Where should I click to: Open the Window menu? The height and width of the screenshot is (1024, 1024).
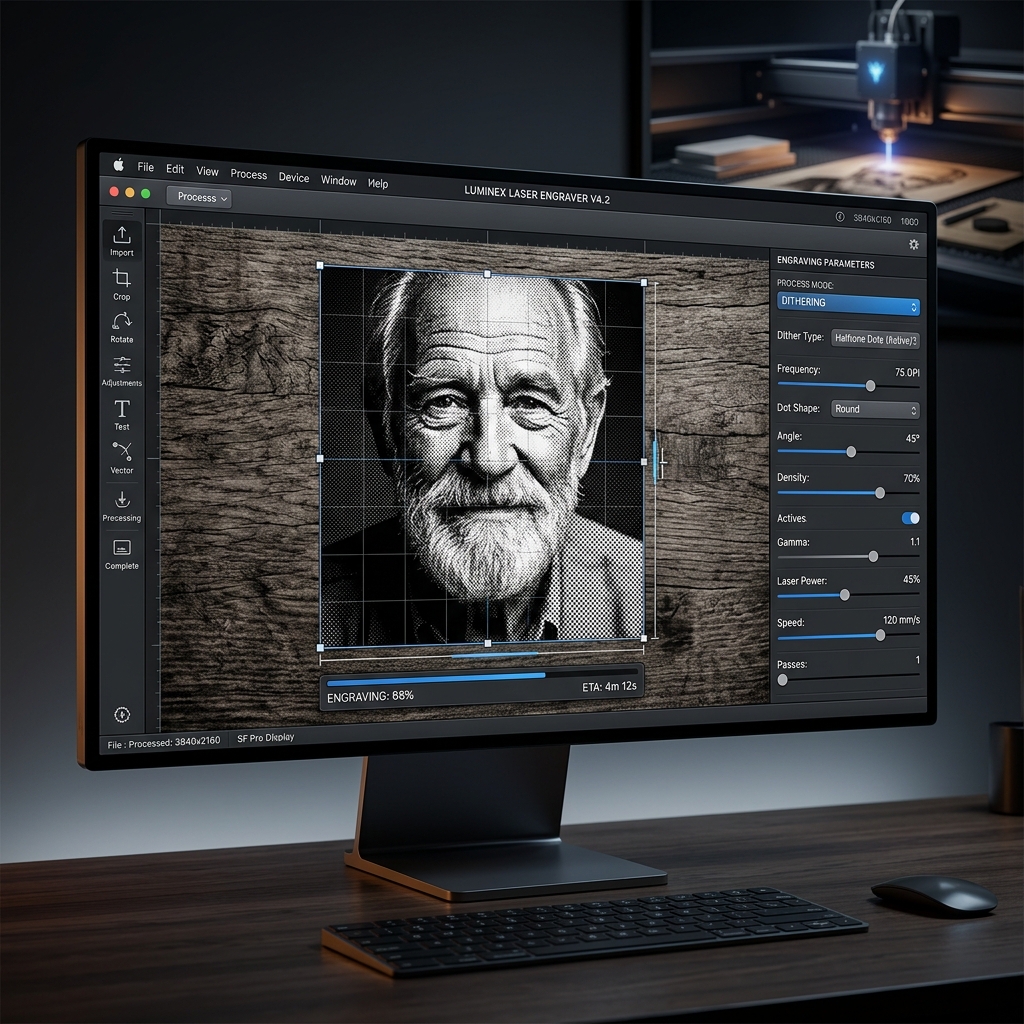(338, 181)
